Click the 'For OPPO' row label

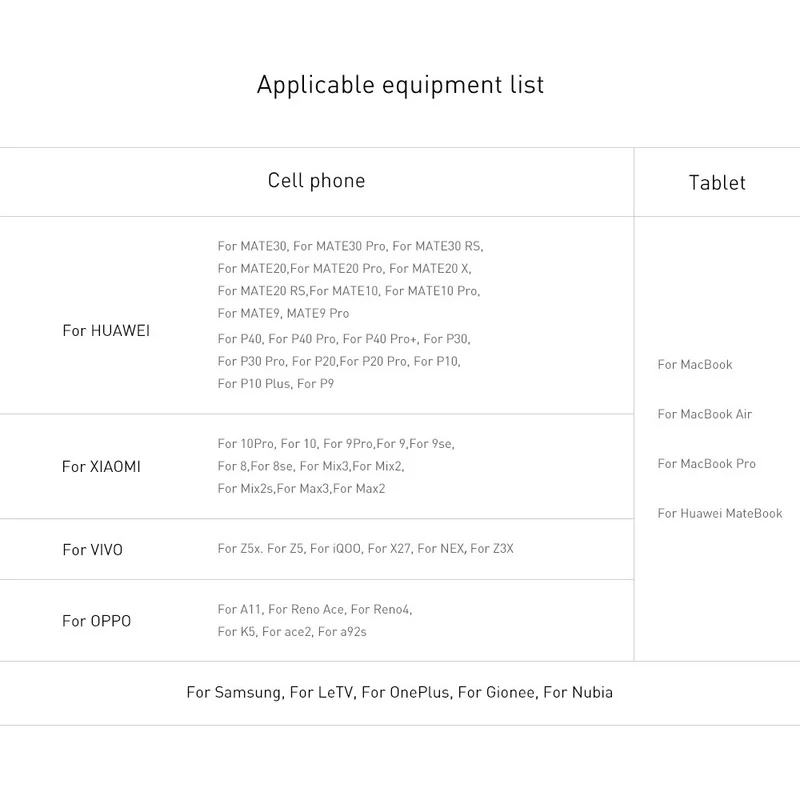[x=96, y=621]
